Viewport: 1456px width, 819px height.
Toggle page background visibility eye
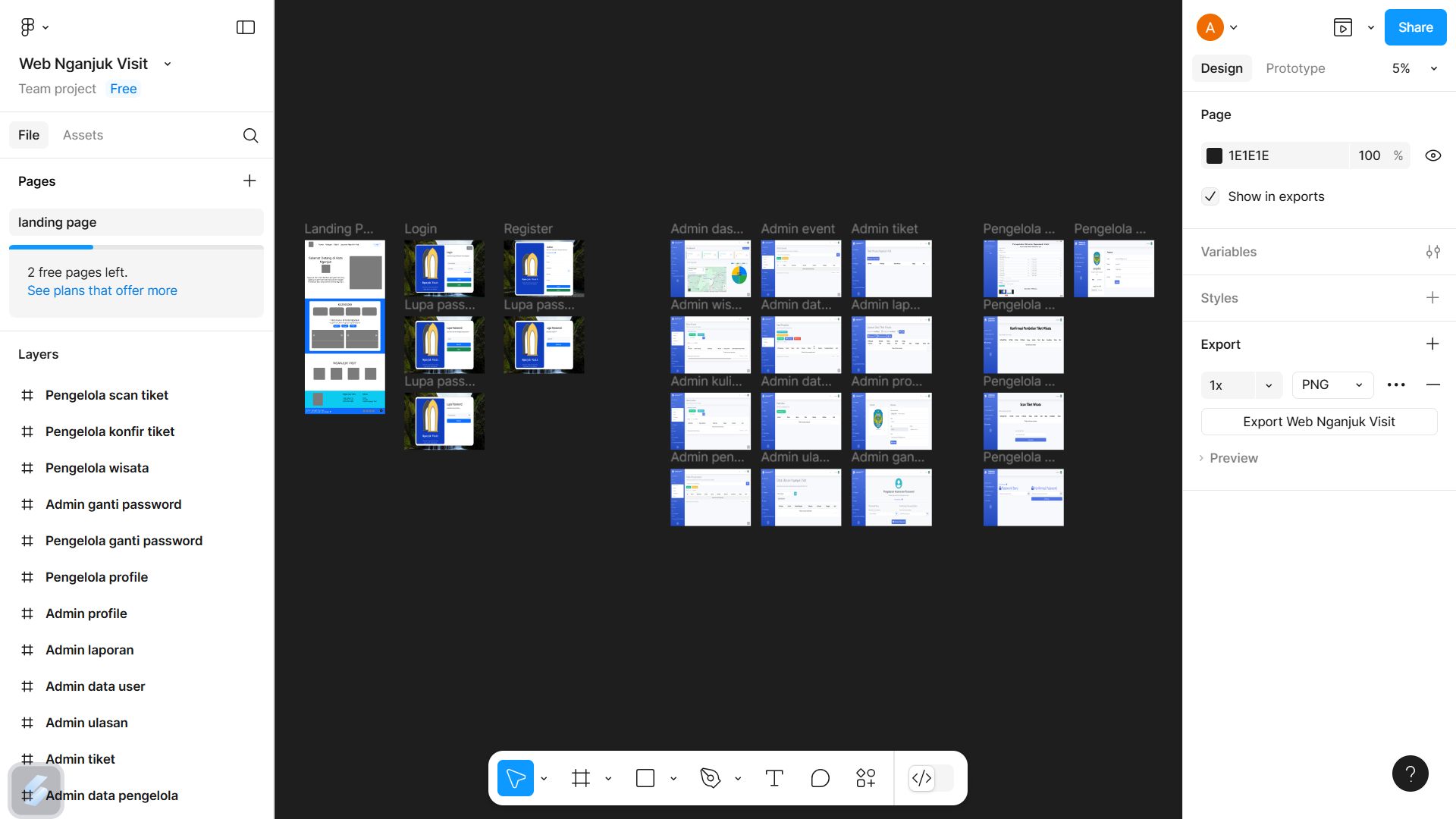1432,155
